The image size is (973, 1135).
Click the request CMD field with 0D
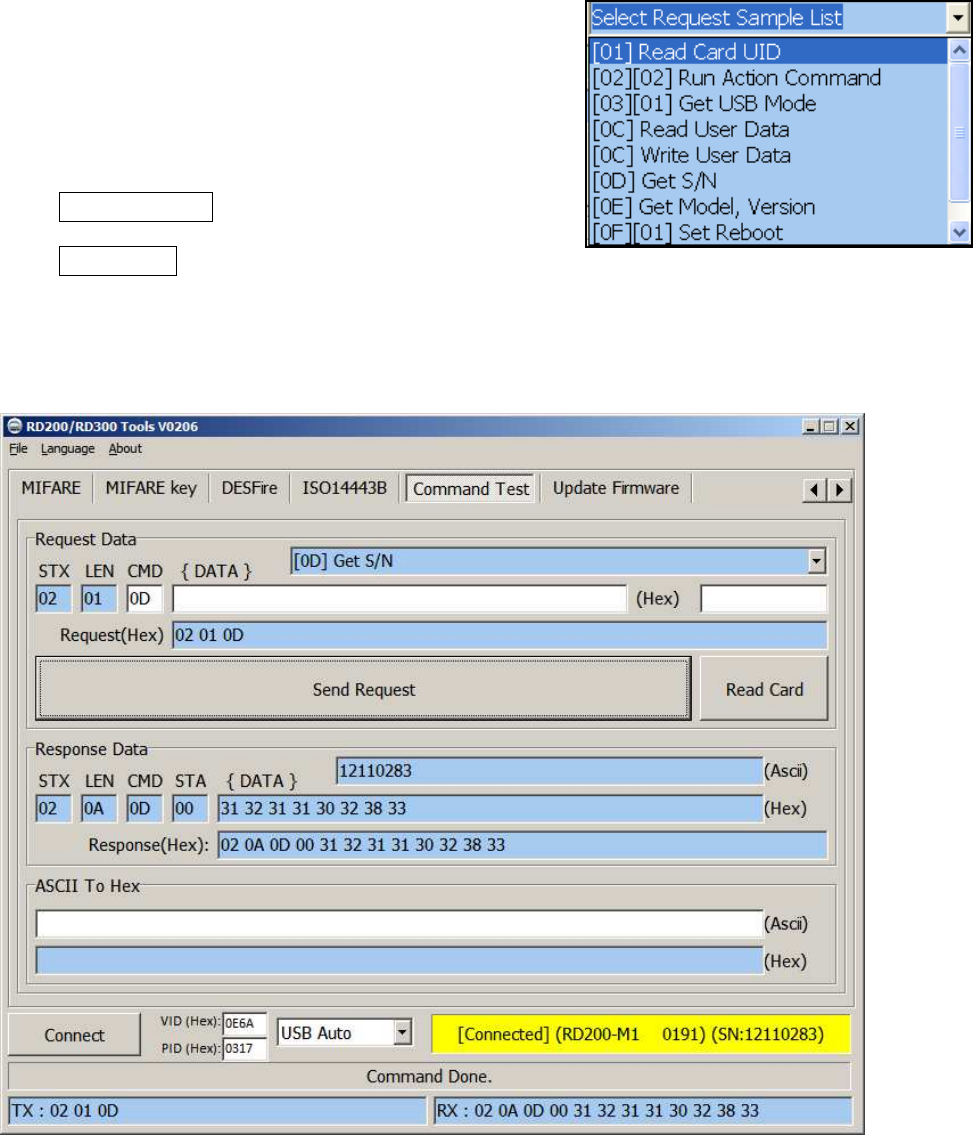tap(144, 599)
